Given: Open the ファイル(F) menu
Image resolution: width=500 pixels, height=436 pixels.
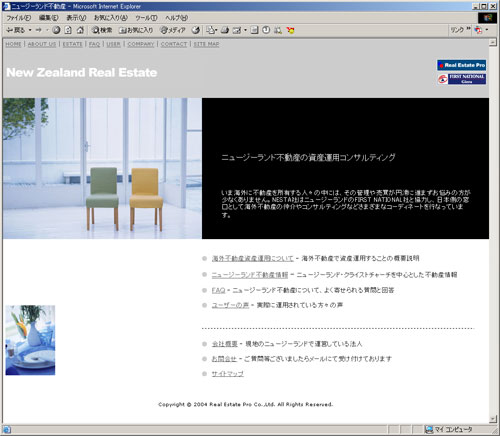Looking at the screenshot, I should (x=19, y=18).
